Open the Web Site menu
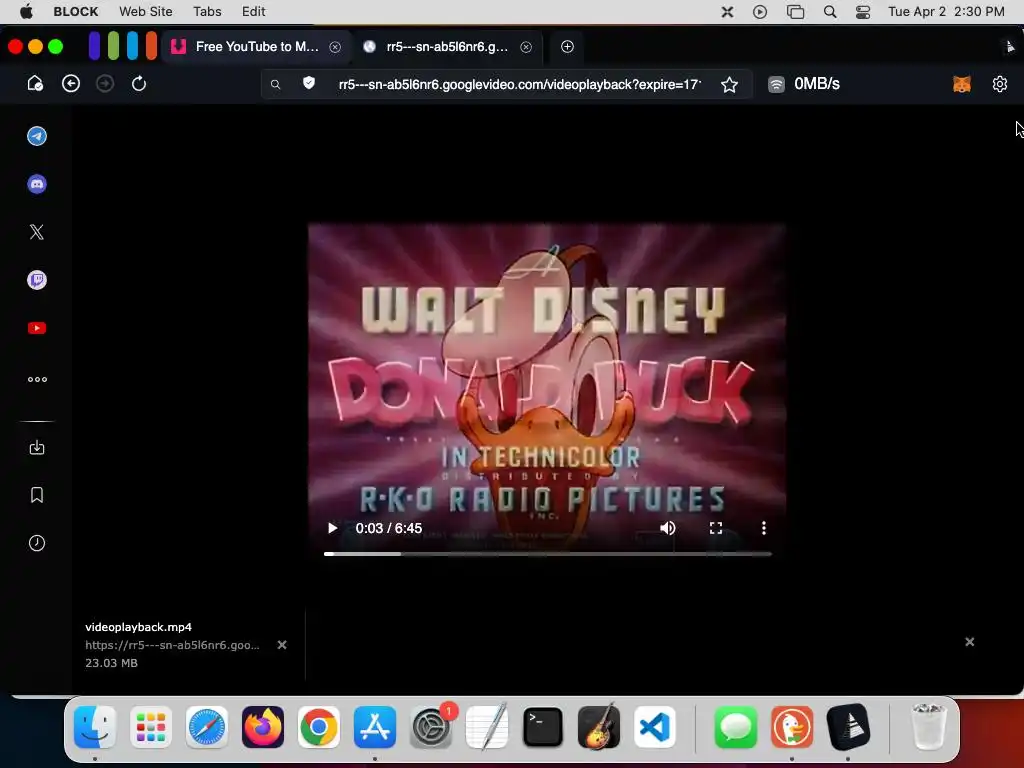This screenshot has height=768, width=1024. point(146,11)
